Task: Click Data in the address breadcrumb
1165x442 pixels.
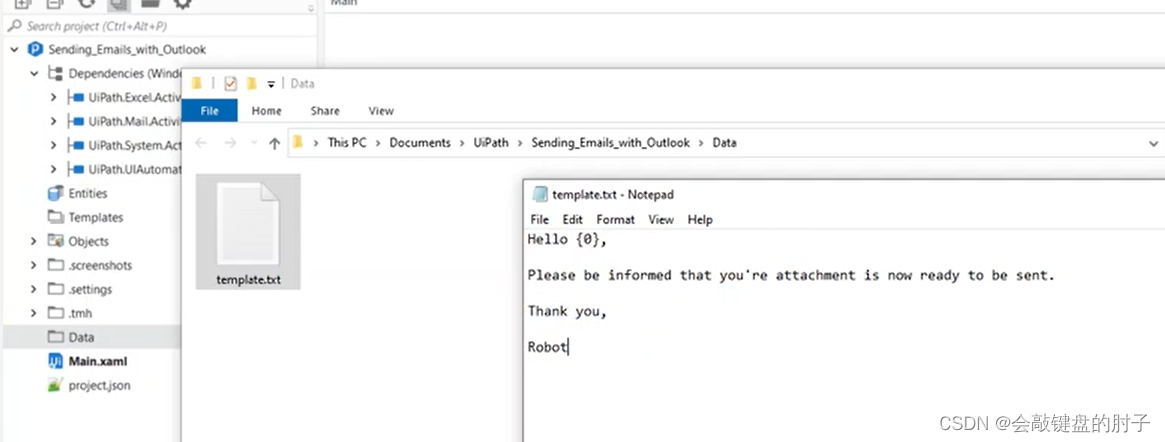Action: click(724, 143)
